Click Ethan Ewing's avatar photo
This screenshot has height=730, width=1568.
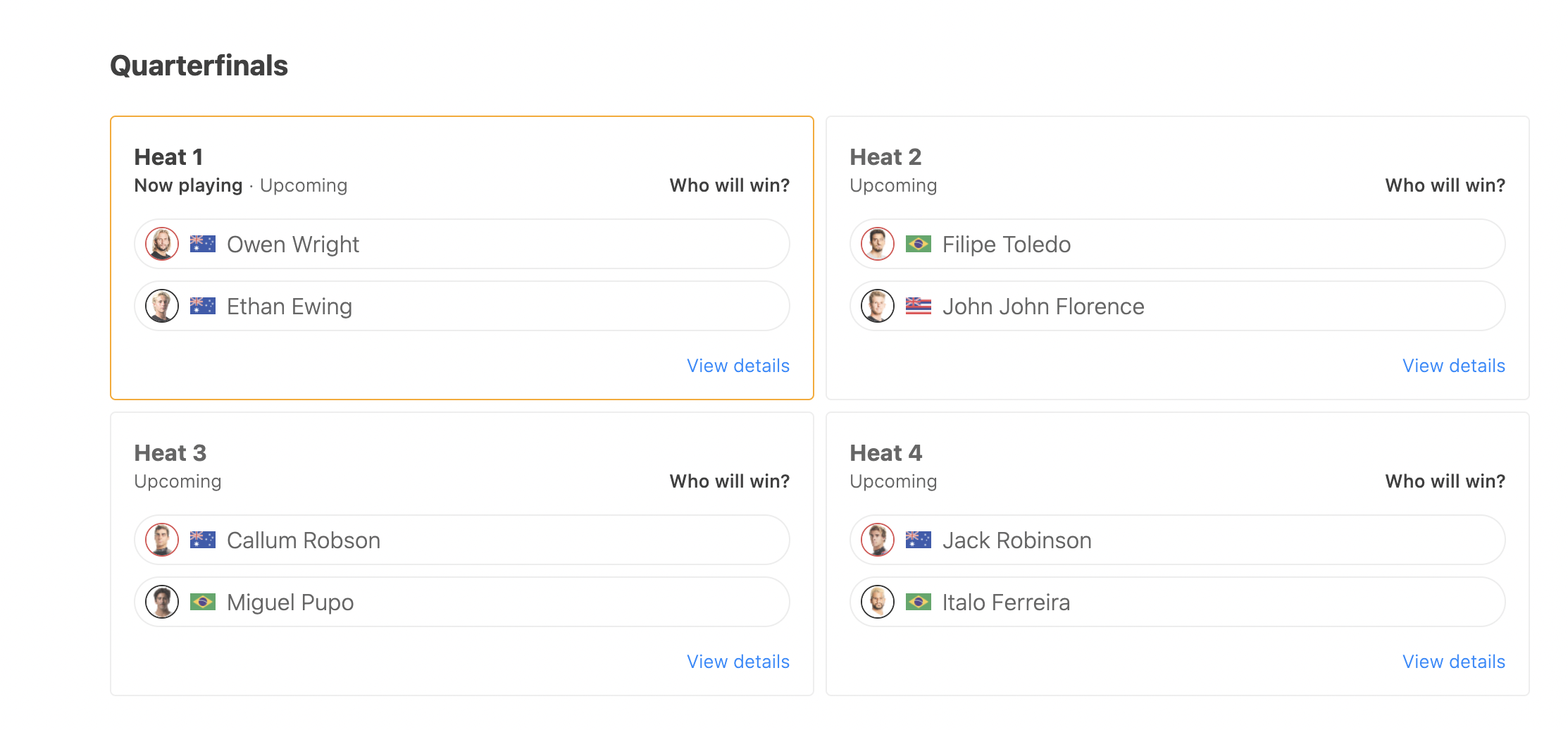click(x=162, y=306)
